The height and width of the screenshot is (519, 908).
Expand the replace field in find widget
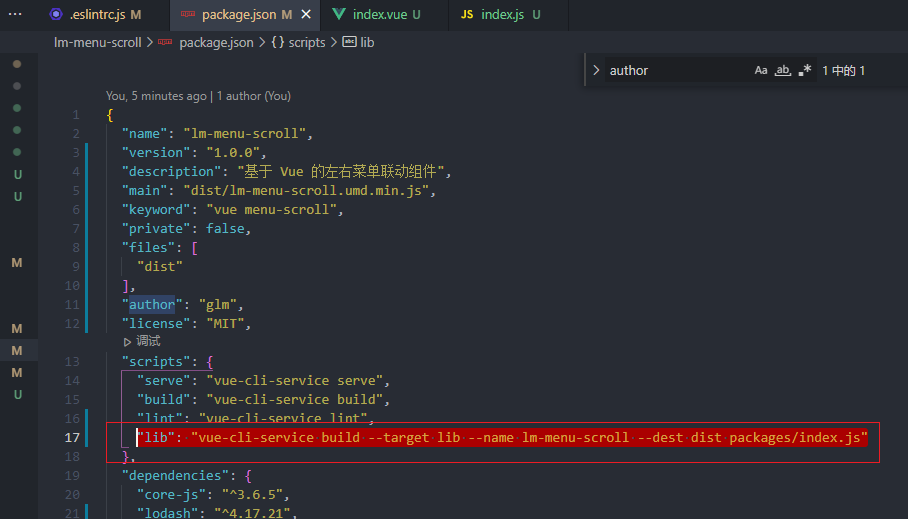coord(596,70)
